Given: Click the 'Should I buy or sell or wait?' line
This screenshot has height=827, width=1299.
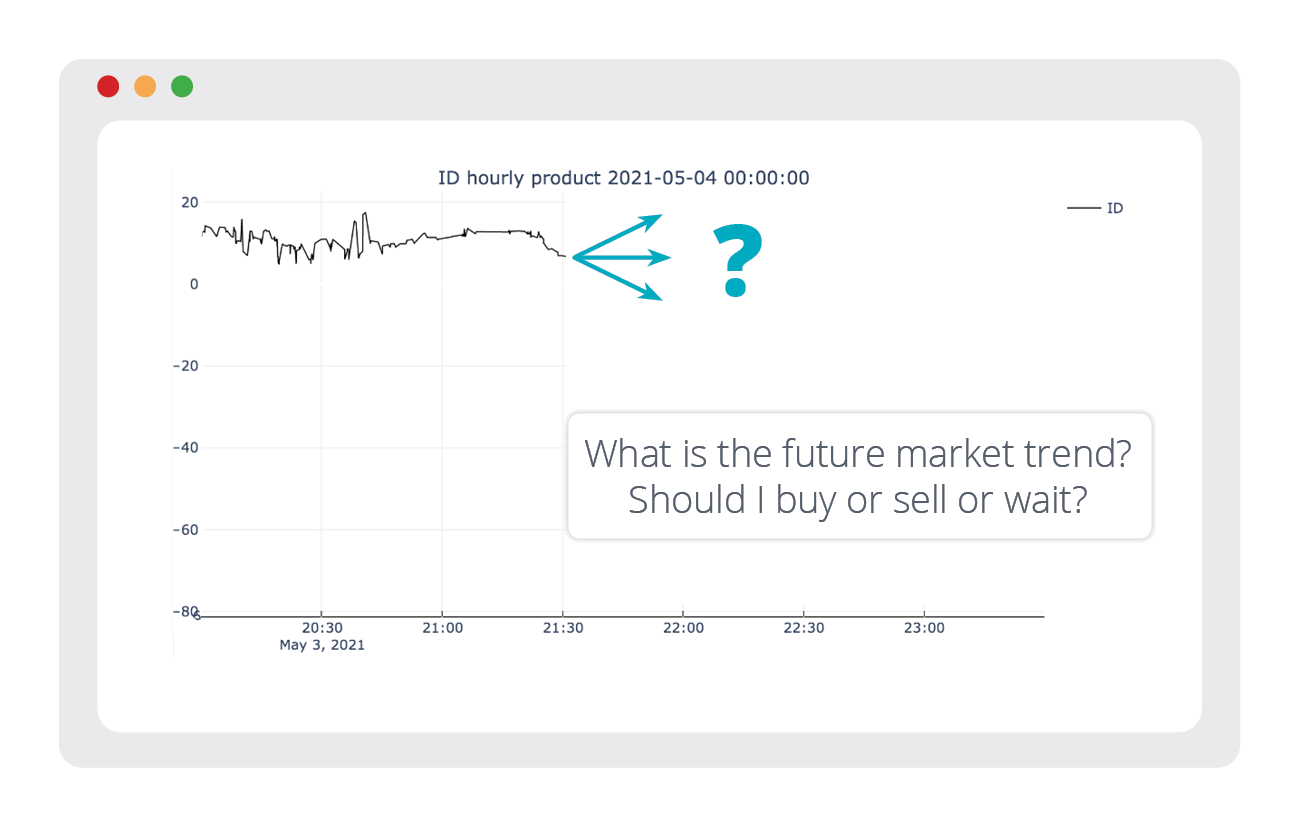Looking at the screenshot, I should (x=858, y=499).
